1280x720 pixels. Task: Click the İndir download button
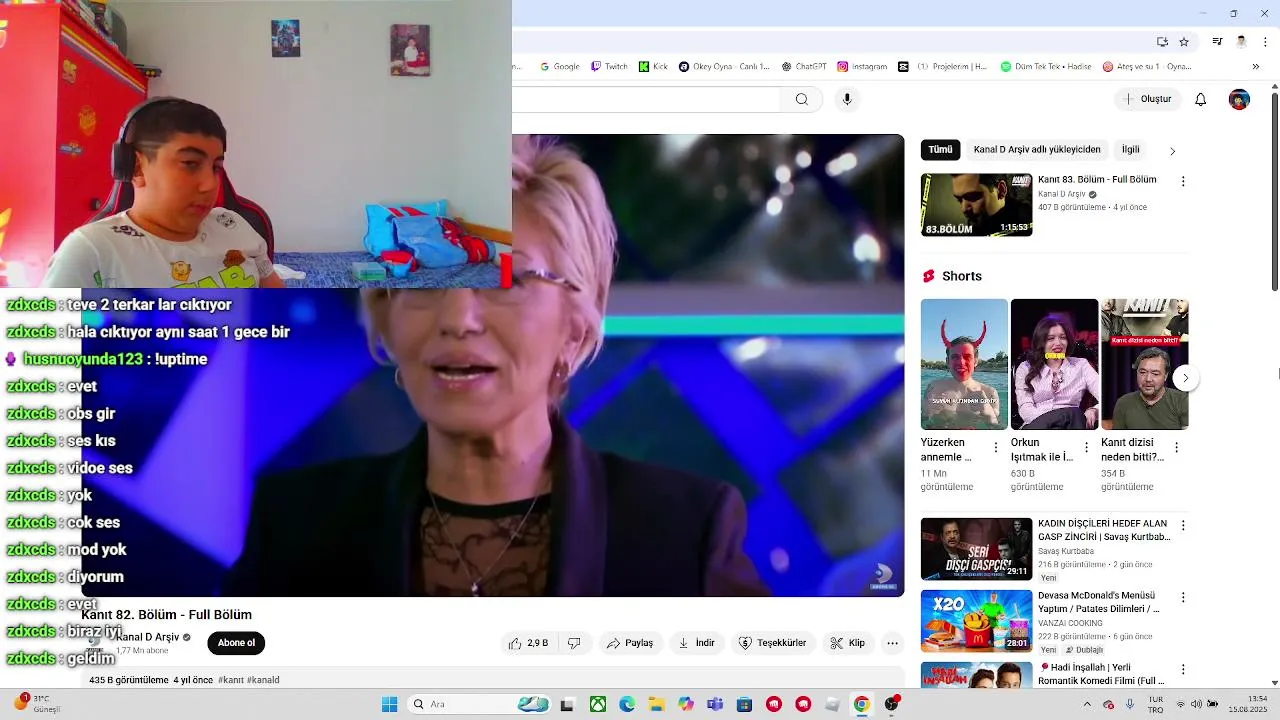pyautogui.click(x=696, y=643)
